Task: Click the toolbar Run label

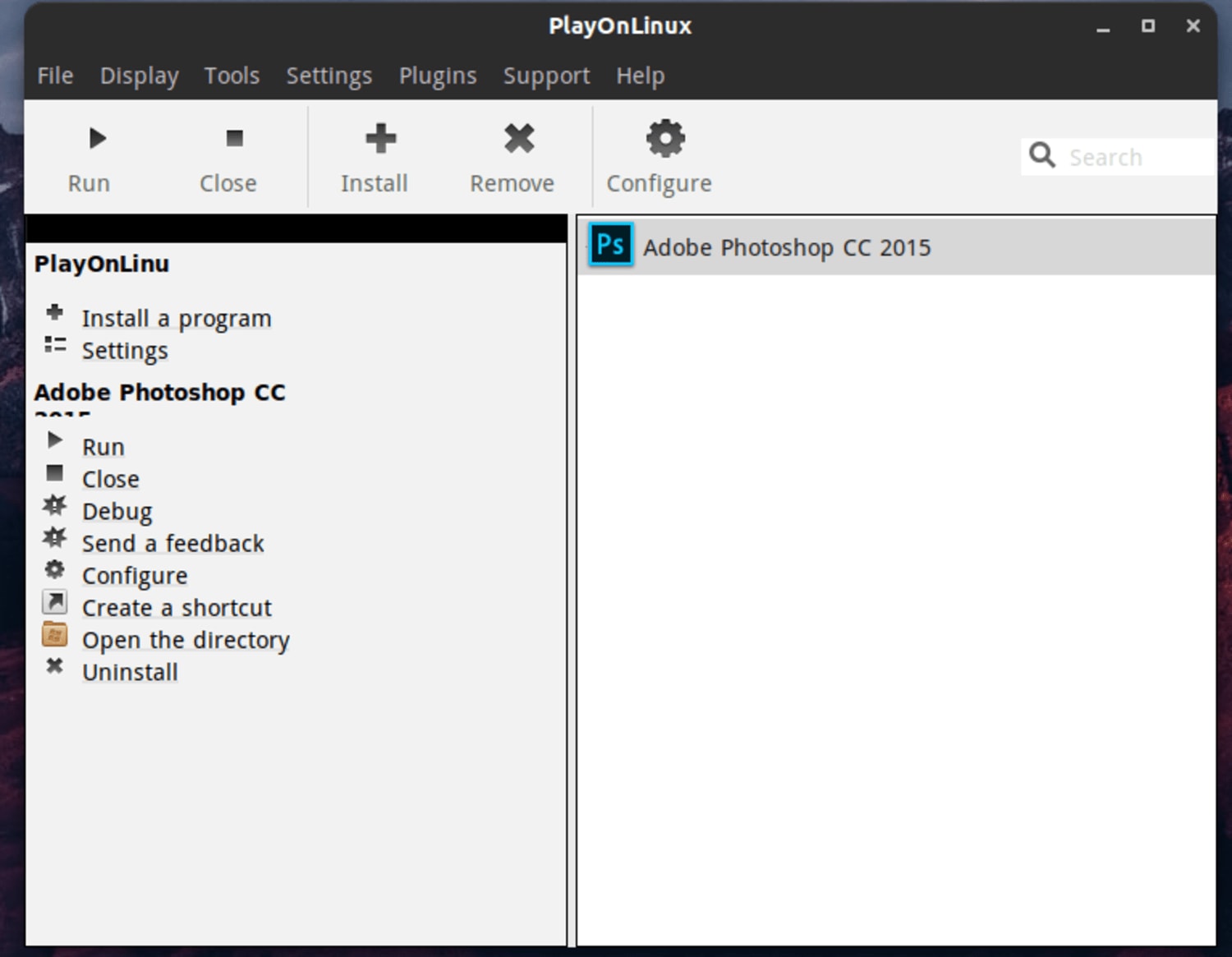Action: [89, 183]
